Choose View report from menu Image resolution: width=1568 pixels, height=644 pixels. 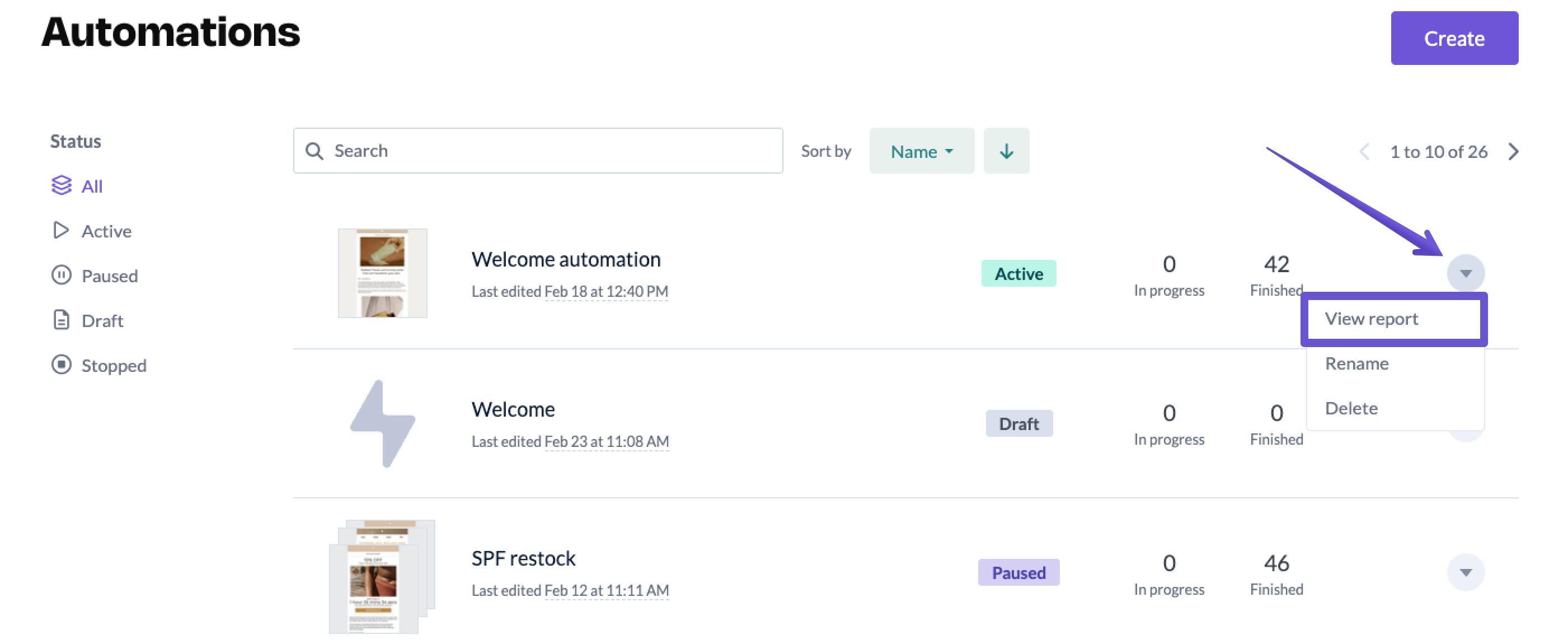click(x=1371, y=319)
